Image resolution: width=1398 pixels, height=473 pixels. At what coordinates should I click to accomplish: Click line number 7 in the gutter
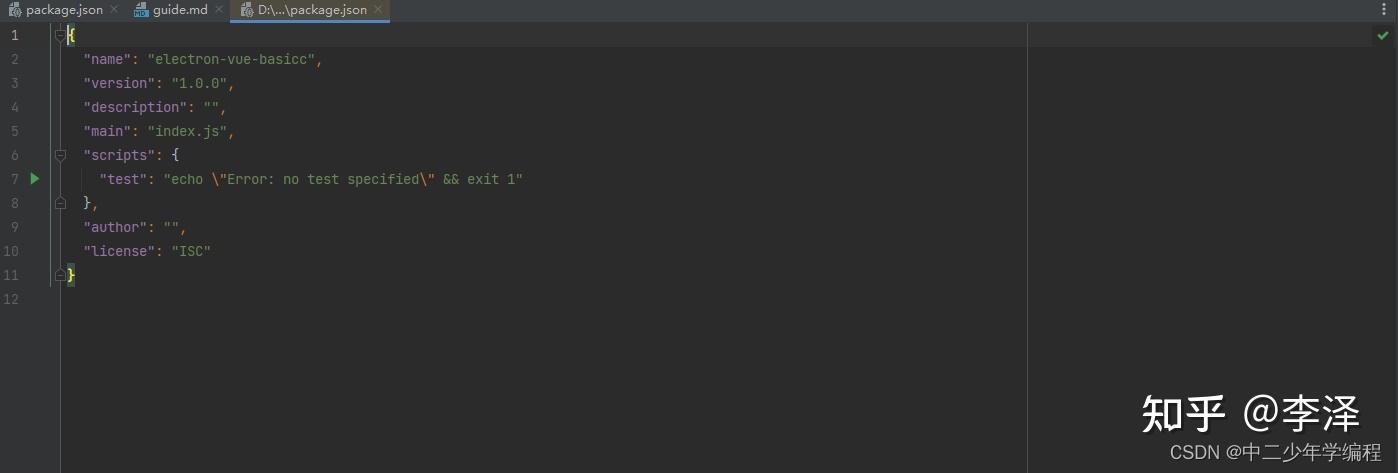point(14,179)
